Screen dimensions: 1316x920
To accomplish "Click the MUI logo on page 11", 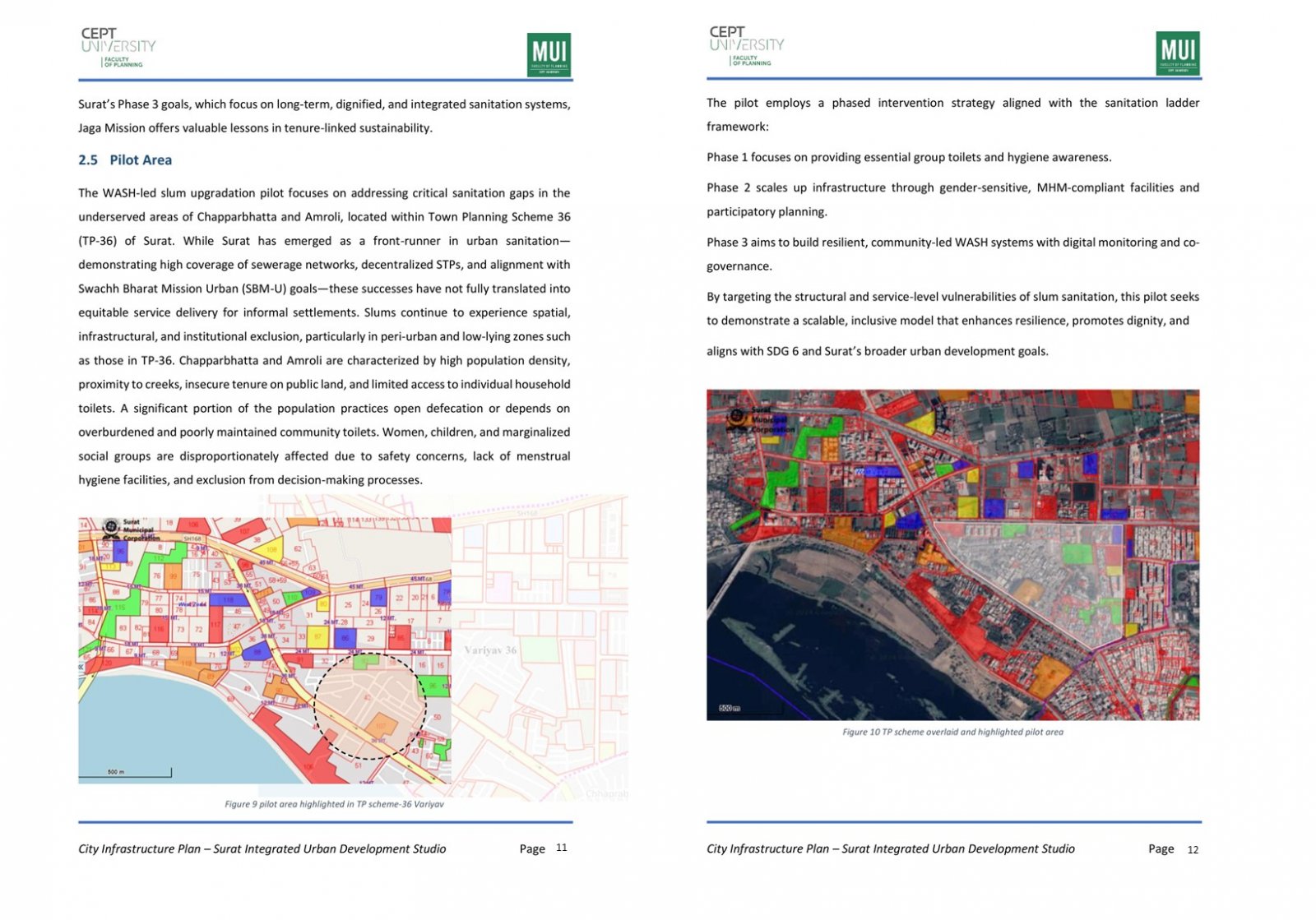I will 549,55.
